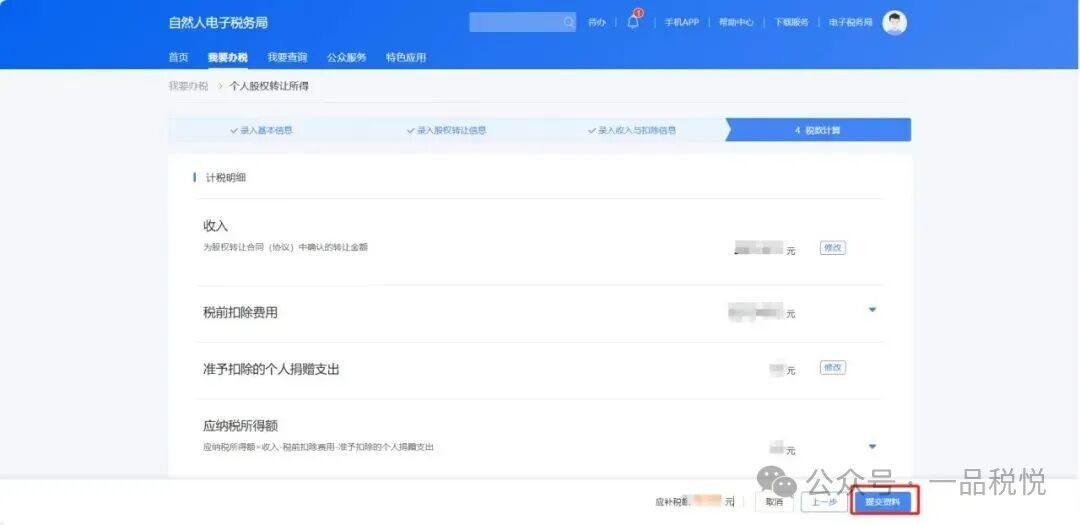1080x525 pixels.
Task: Click 个人股权转让所得 breadcrumb text
Action: pos(269,86)
